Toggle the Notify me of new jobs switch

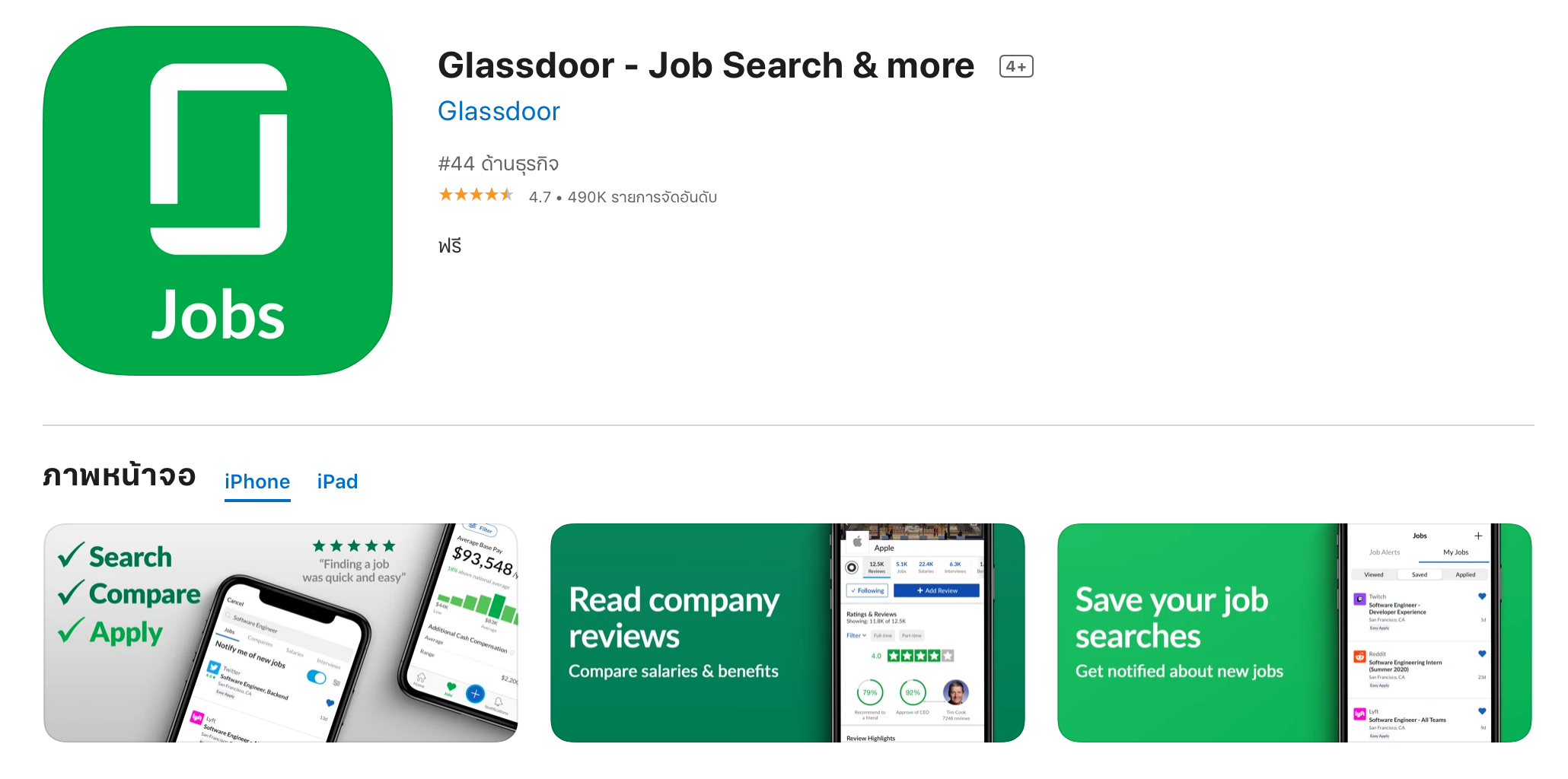[x=316, y=677]
